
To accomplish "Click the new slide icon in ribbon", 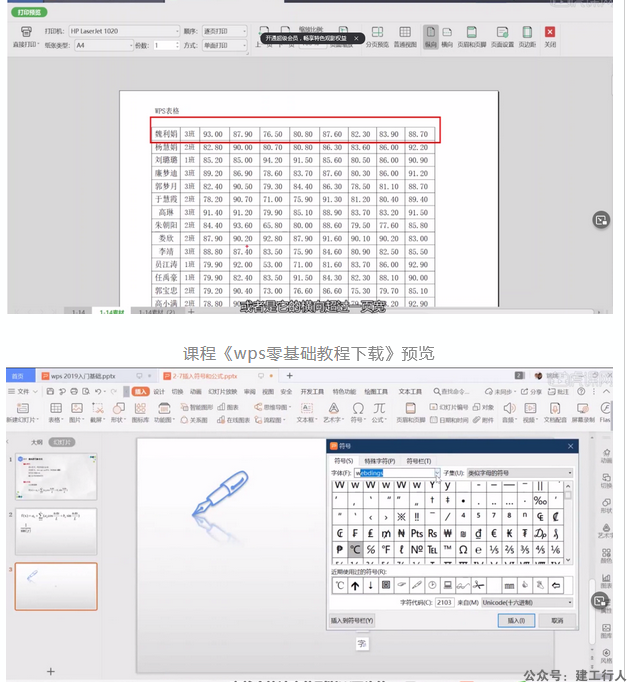I will 22,408.
